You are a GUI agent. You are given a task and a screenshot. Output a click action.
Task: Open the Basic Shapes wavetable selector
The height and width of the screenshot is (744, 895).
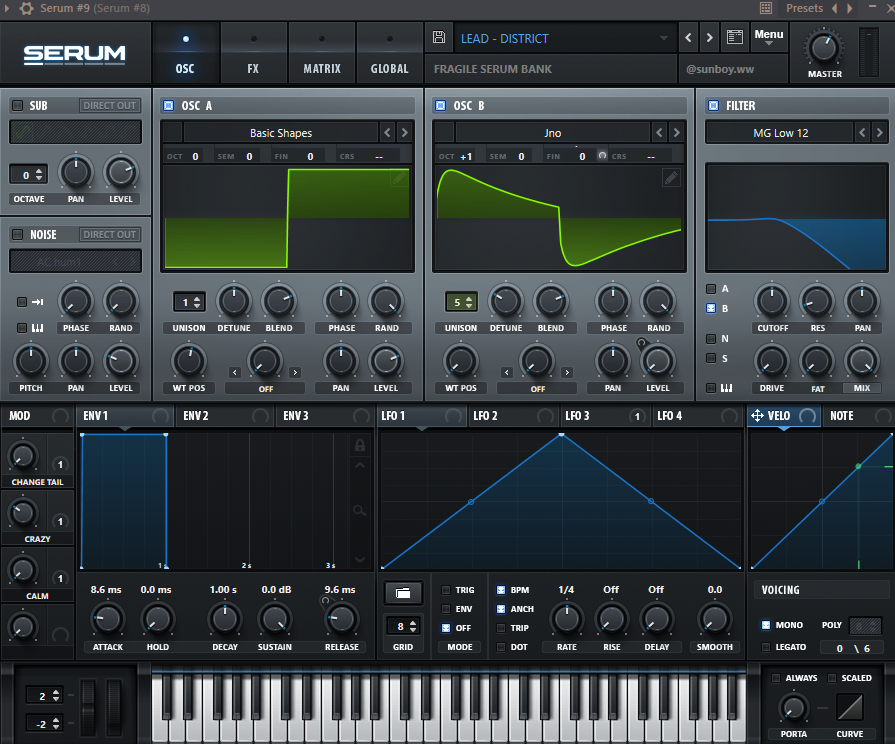[281, 133]
